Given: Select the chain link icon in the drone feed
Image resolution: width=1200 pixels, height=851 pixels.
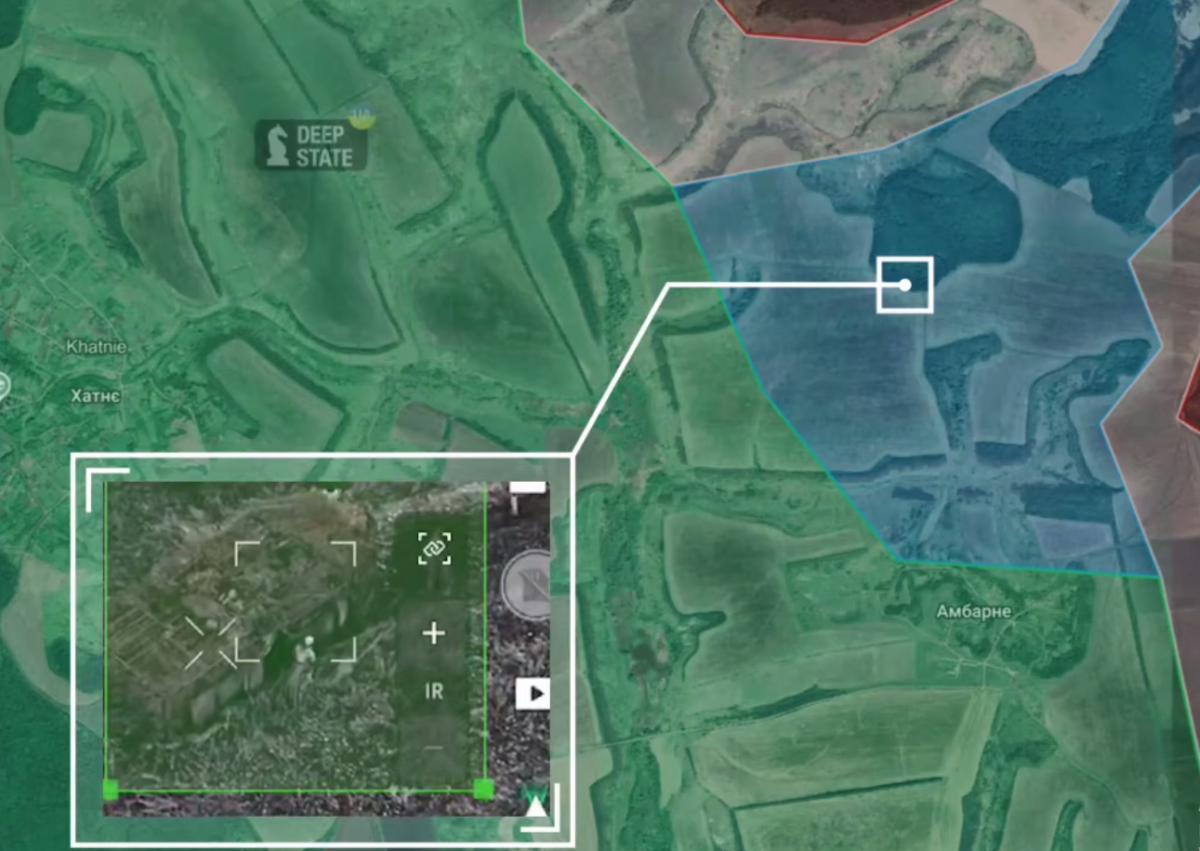Looking at the screenshot, I should [433, 550].
